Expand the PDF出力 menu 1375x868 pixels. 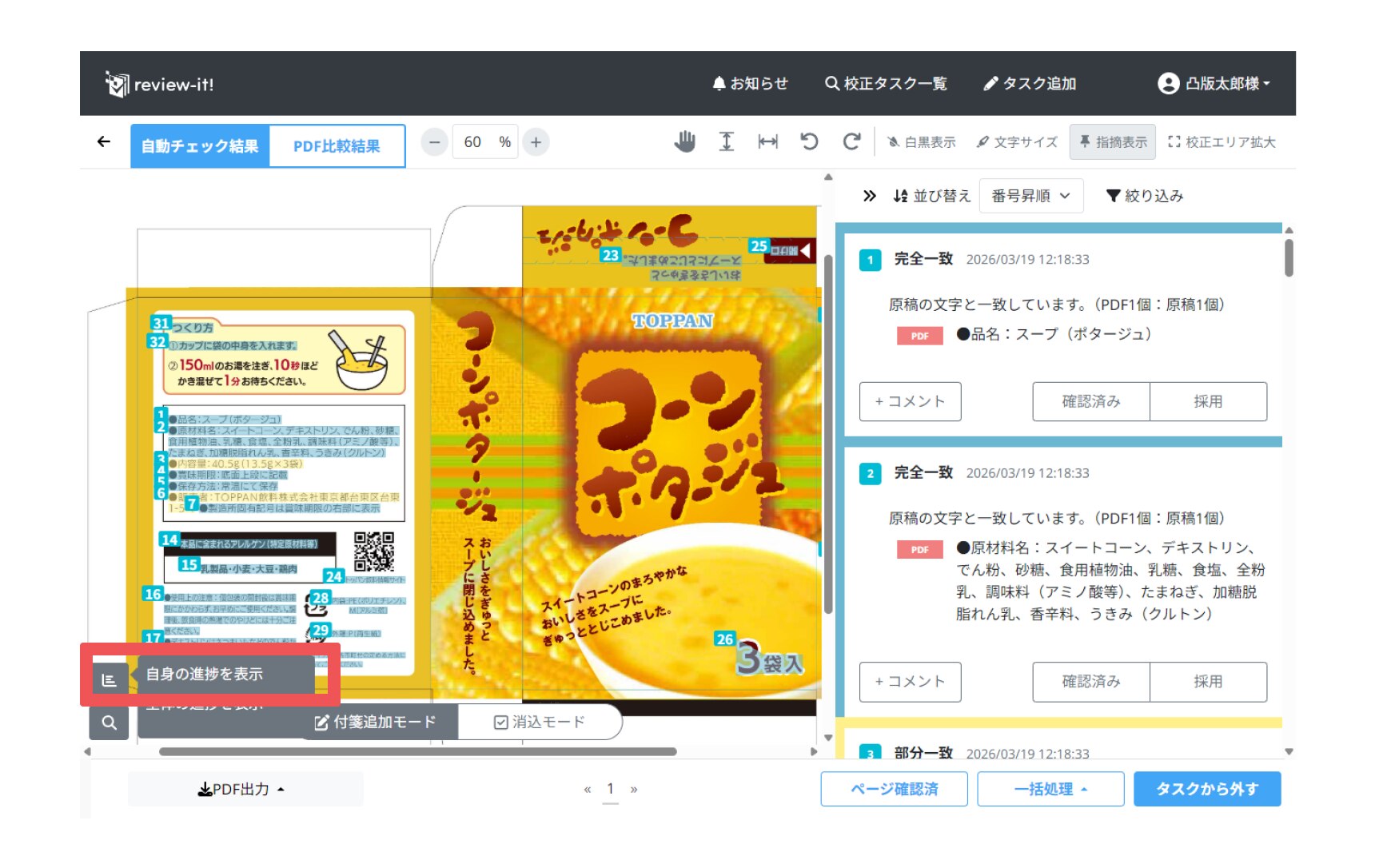(241, 790)
